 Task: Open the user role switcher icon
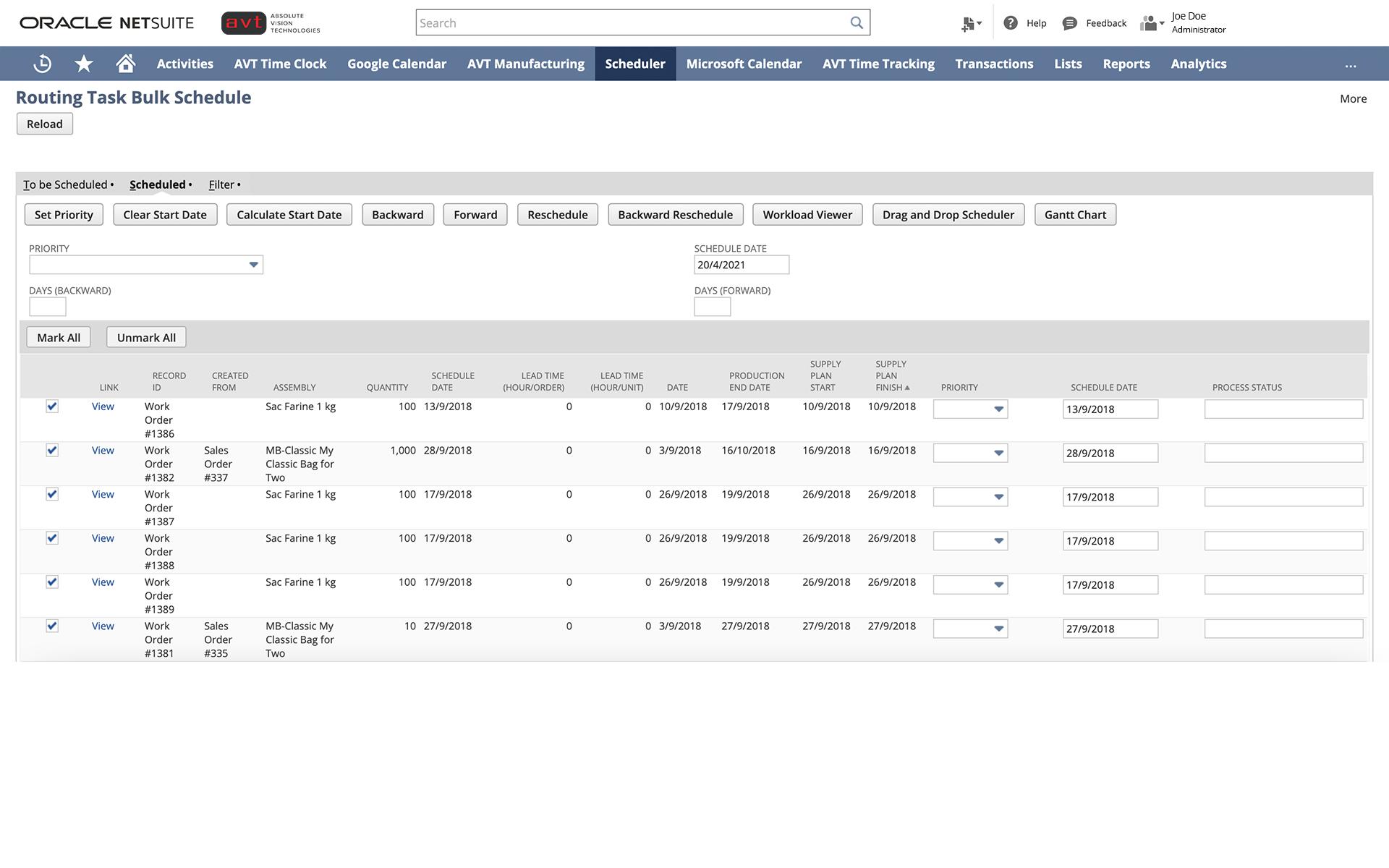pos(1150,23)
